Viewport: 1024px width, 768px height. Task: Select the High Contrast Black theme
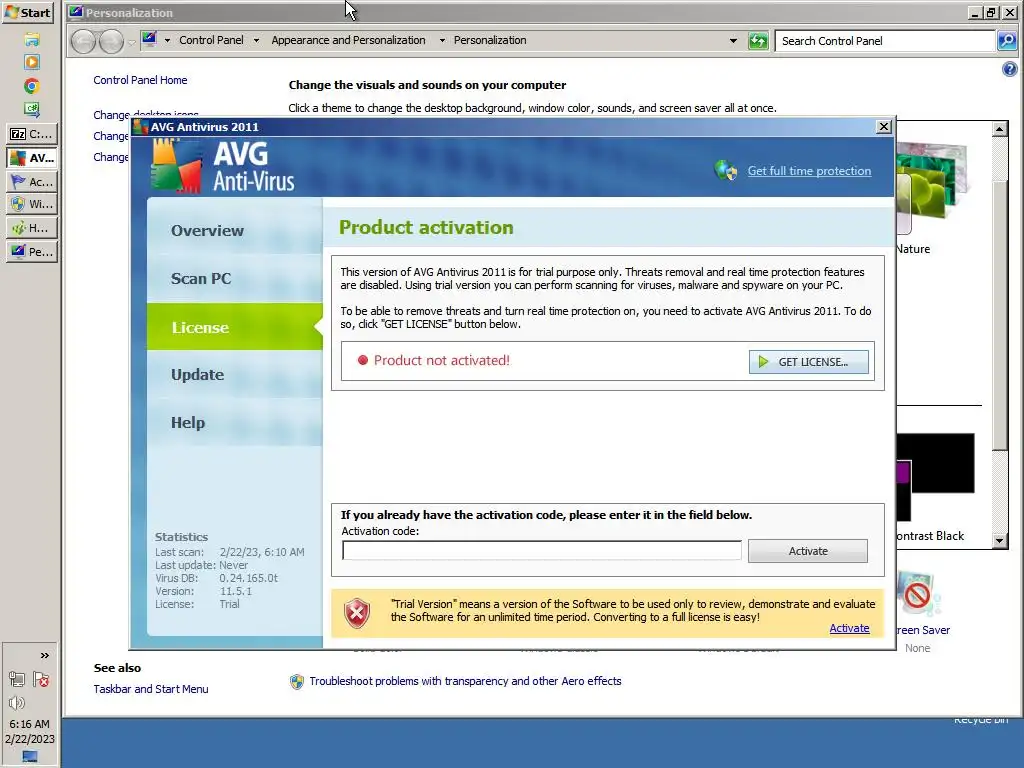936,477
